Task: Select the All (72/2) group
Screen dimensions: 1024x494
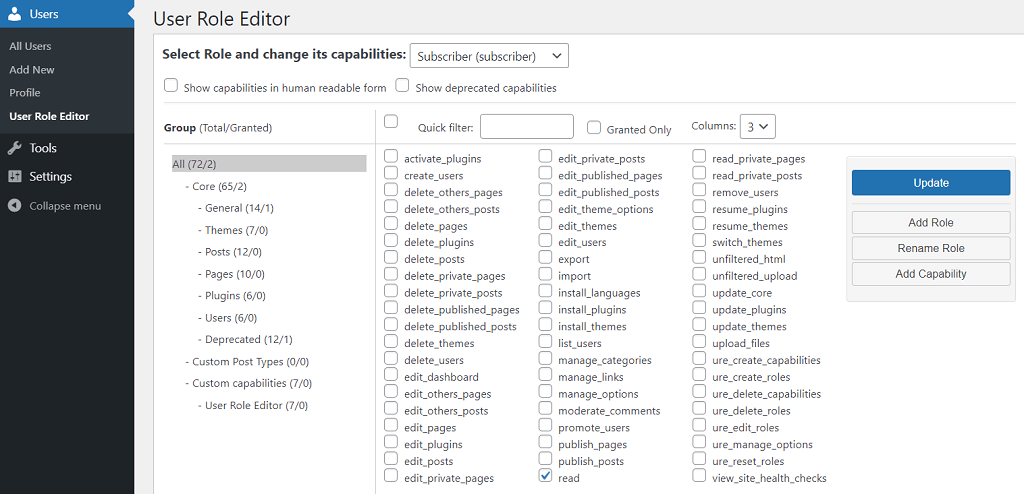Action: [268, 163]
